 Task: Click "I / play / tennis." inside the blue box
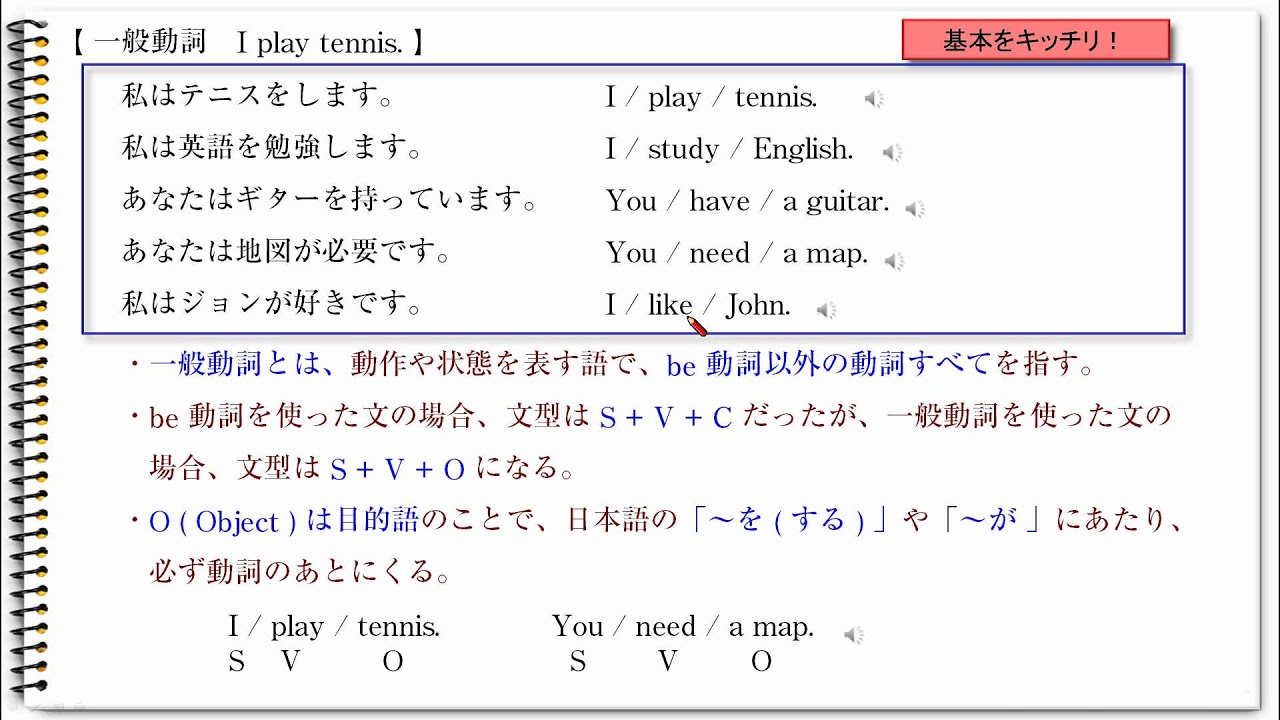tap(711, 98)
